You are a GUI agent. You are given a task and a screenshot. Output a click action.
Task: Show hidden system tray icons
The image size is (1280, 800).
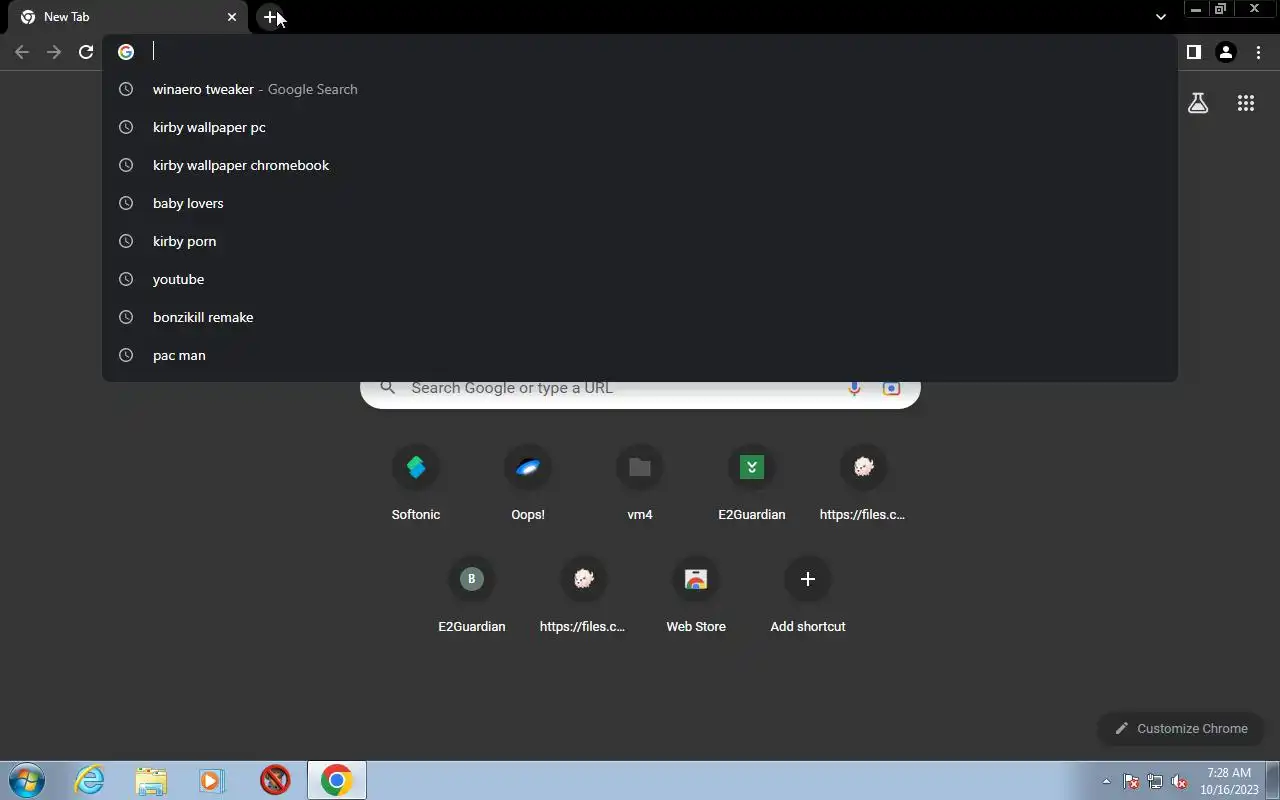point(1106,781)
